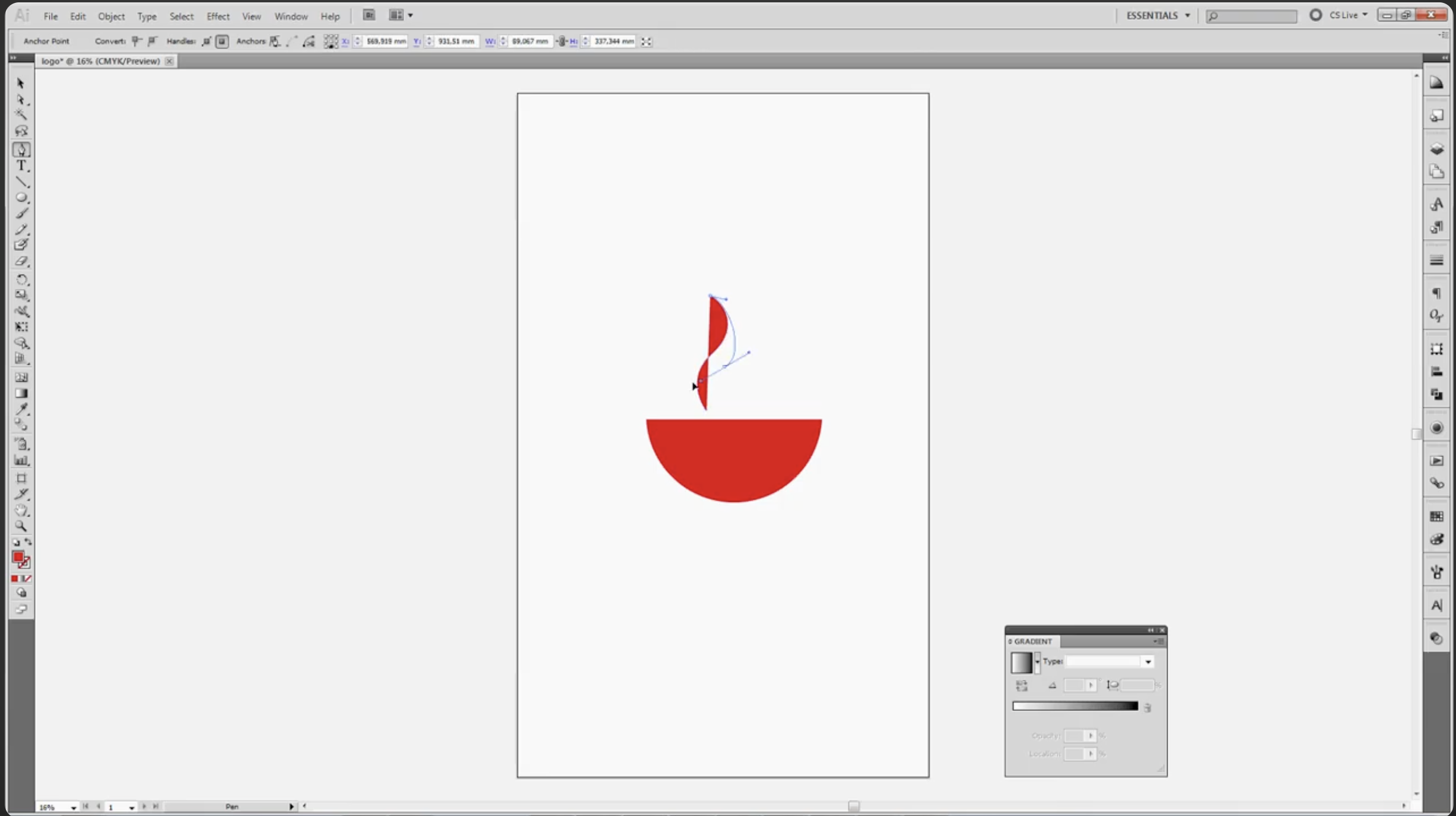Click the CS Live button
Screen dimensions: 1456x816
[x=1346, y=15]
